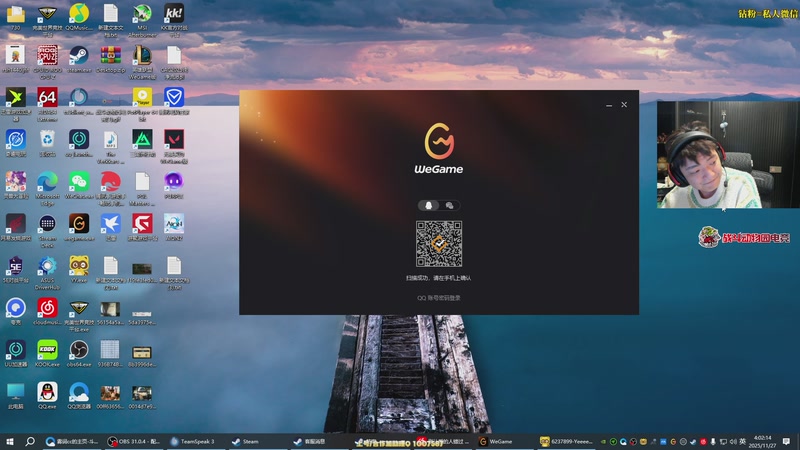
Task: Switch to QQ login in the WeGame window
Action: (429, 205)
